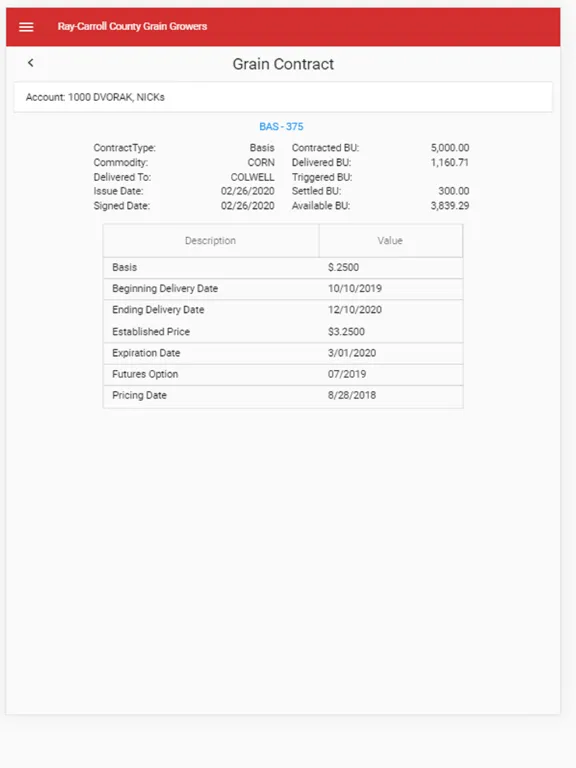Image resolution: width=576 pixels, height=768 pixels.
Task: Select the 07/2019 futures option value
Action: point(347,374)
